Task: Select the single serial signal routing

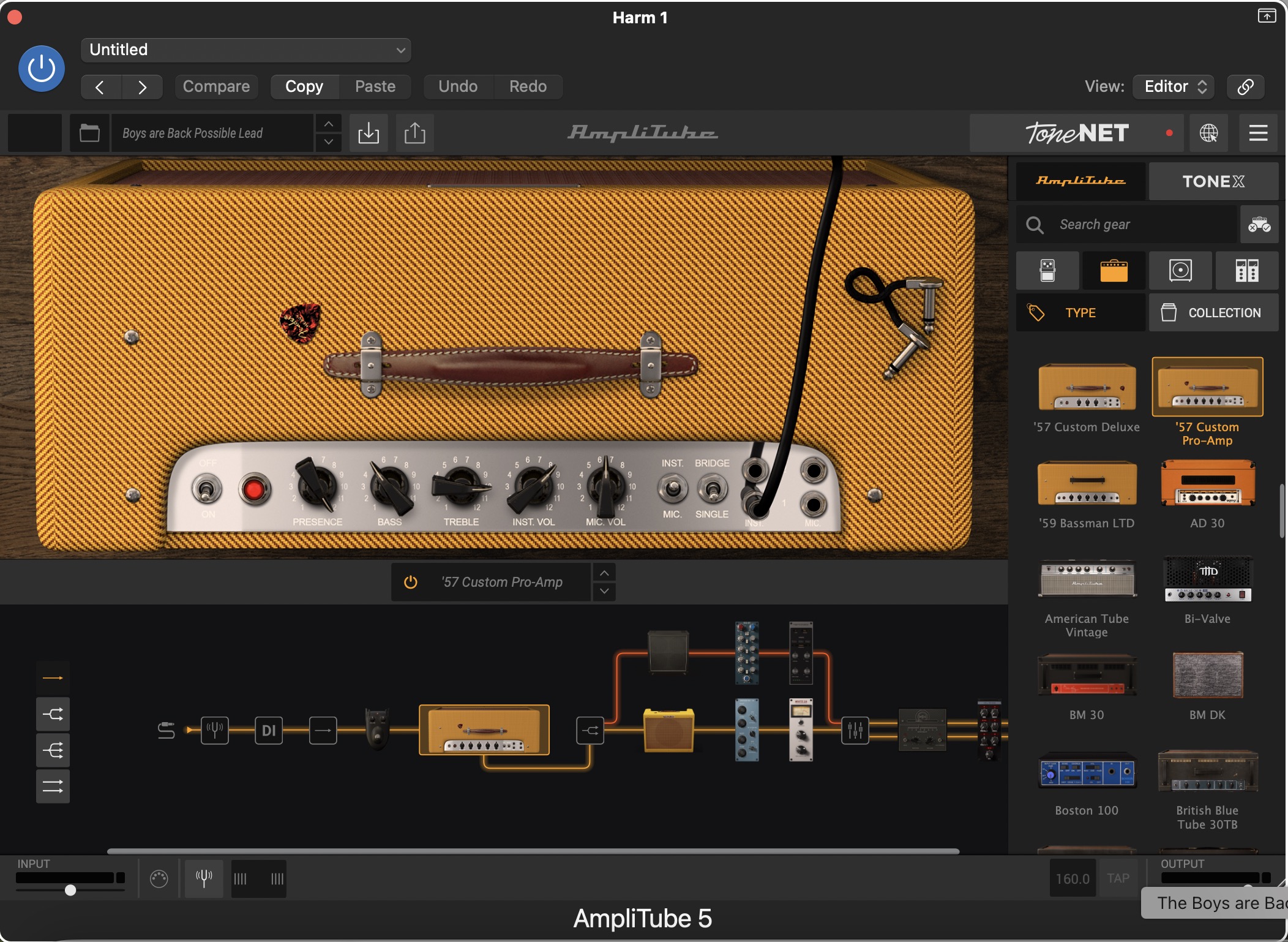Action: click(53, 678)
